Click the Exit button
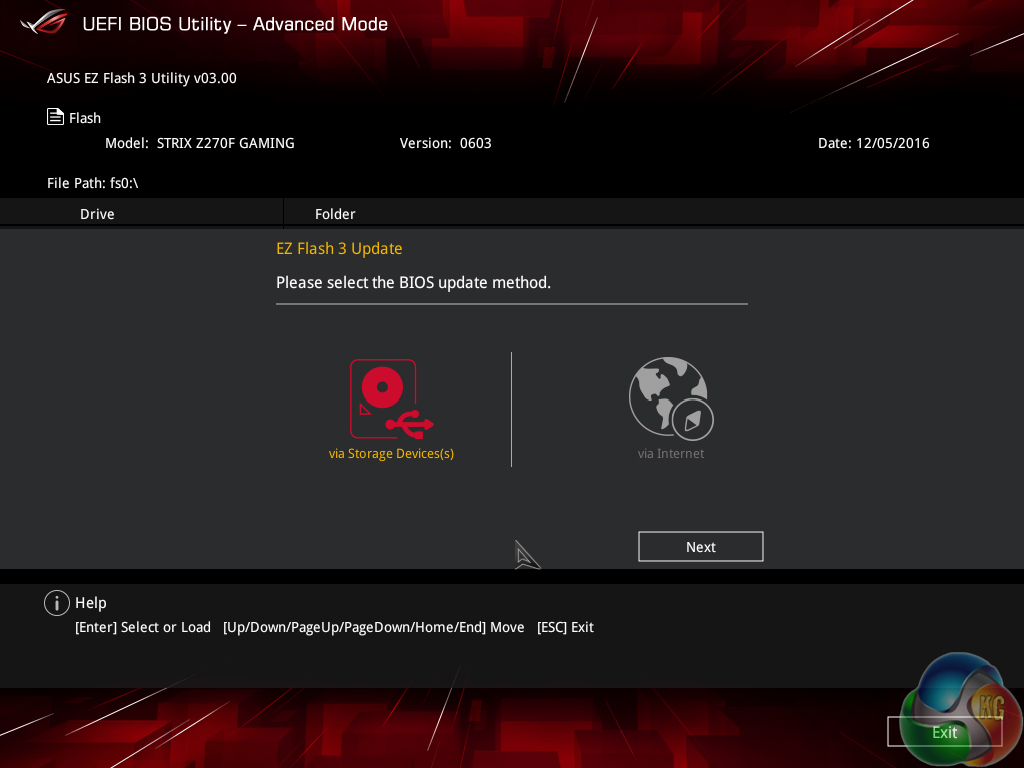The image size is (1024, 768). 944,732
